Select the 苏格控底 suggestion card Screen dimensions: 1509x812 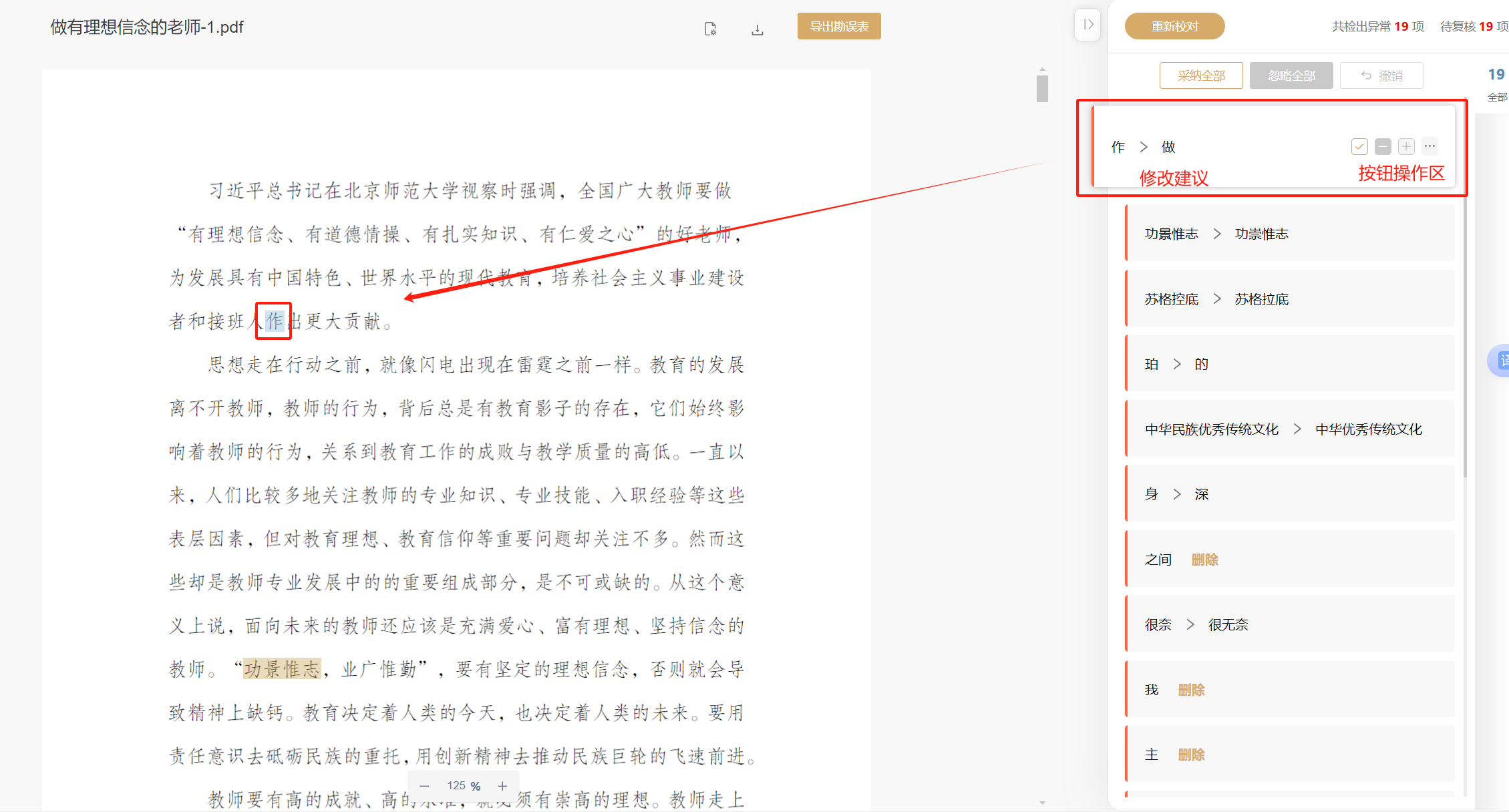1290,298
